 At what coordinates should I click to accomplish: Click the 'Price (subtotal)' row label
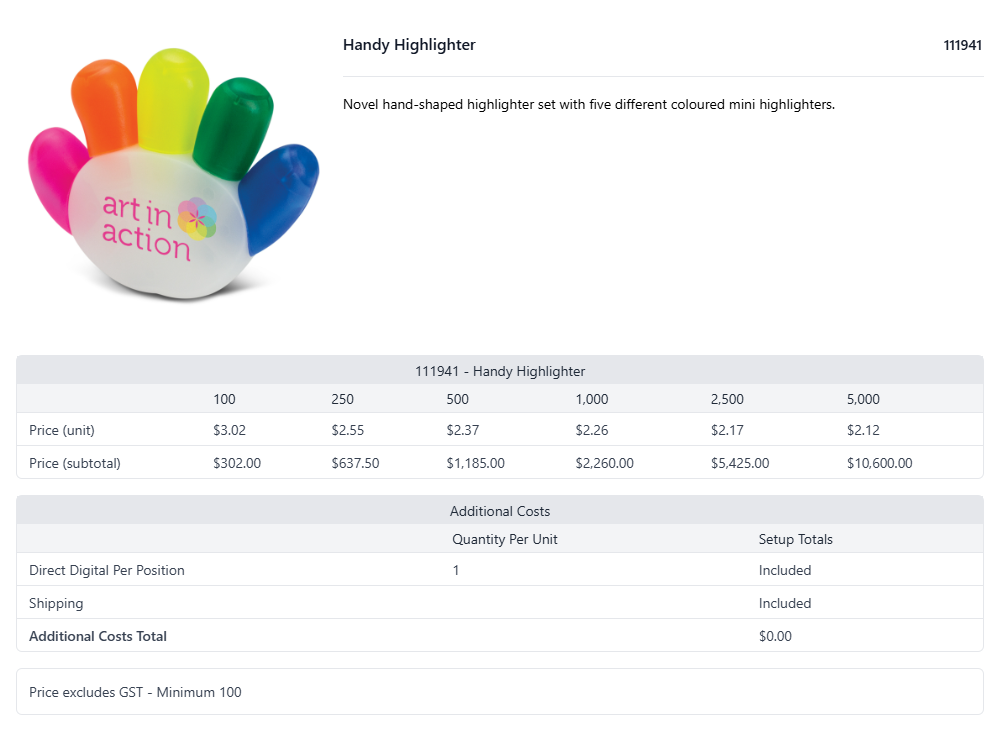click(x=75, y=464)
